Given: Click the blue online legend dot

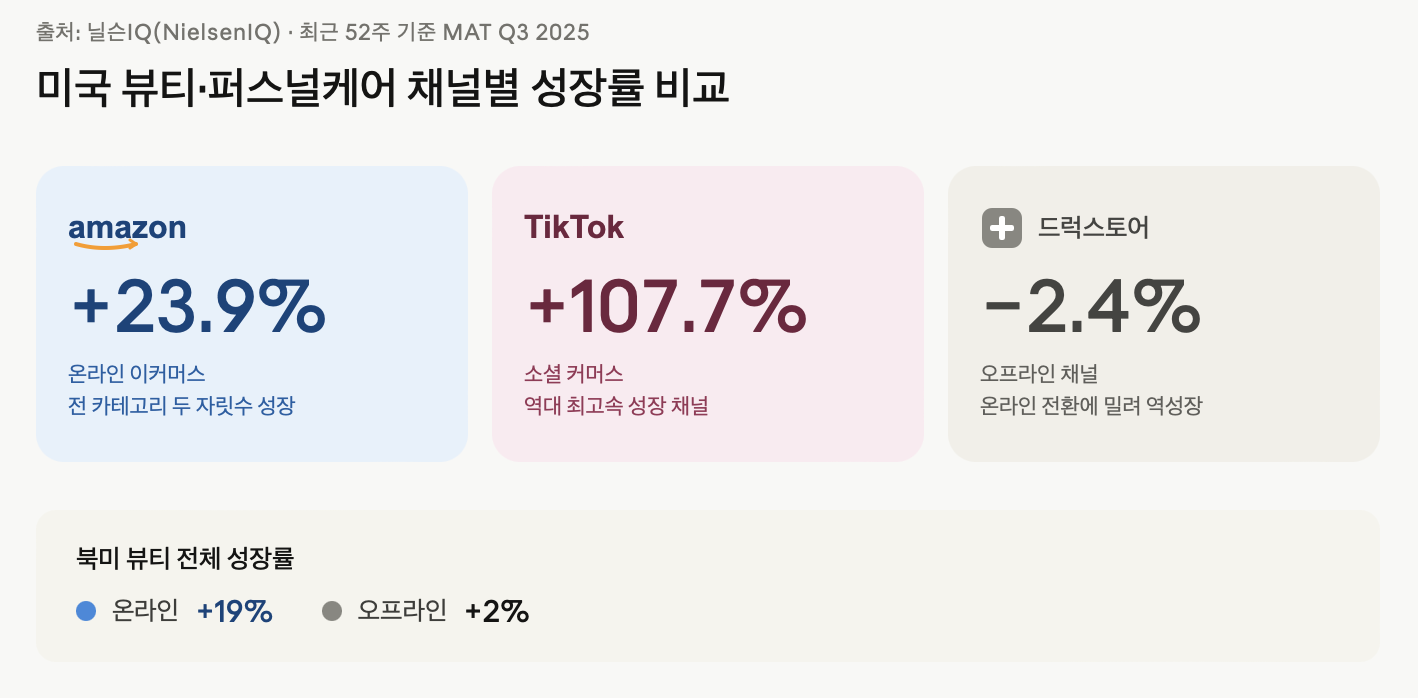Looking at the screenshot, I should [x=86, y=611].
